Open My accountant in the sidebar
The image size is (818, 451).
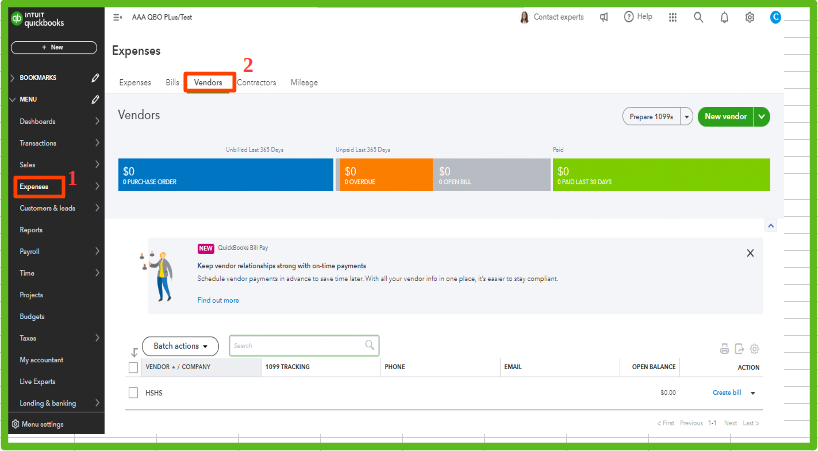click(x=41, y=360)
